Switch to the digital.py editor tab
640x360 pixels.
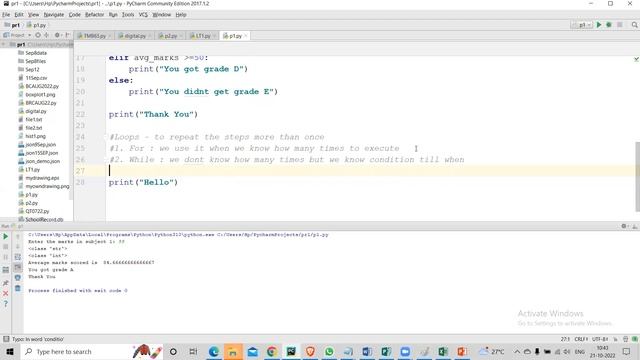tap(135, 36)
